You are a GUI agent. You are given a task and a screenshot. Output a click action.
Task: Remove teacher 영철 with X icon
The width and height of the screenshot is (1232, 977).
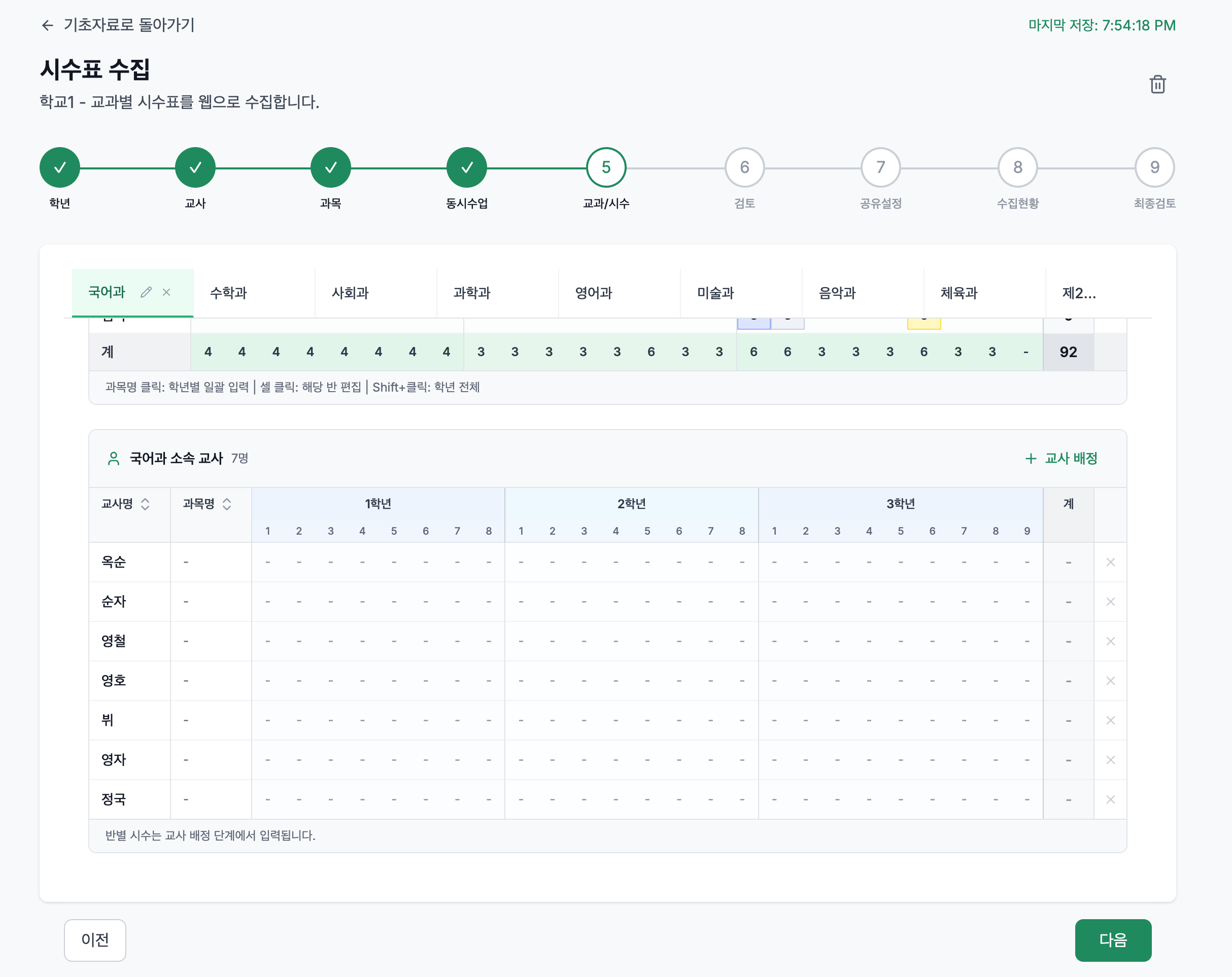(1110, 641)
